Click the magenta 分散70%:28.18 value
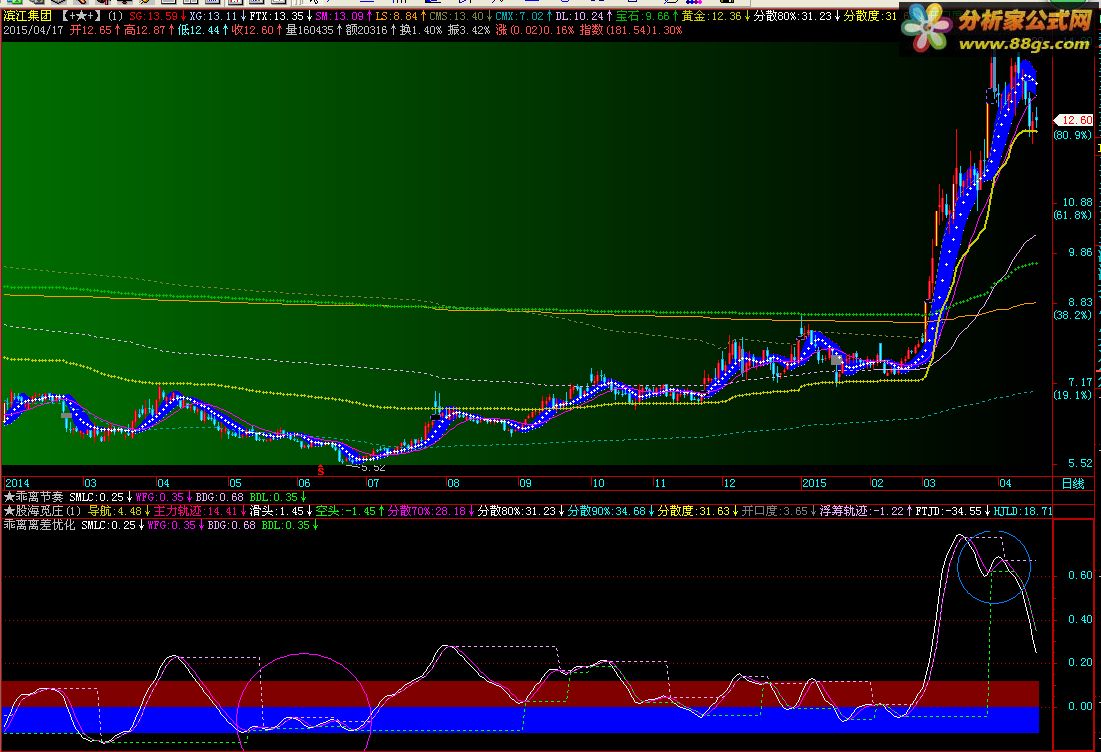The image size is (1101, 752). coord(427,511)
